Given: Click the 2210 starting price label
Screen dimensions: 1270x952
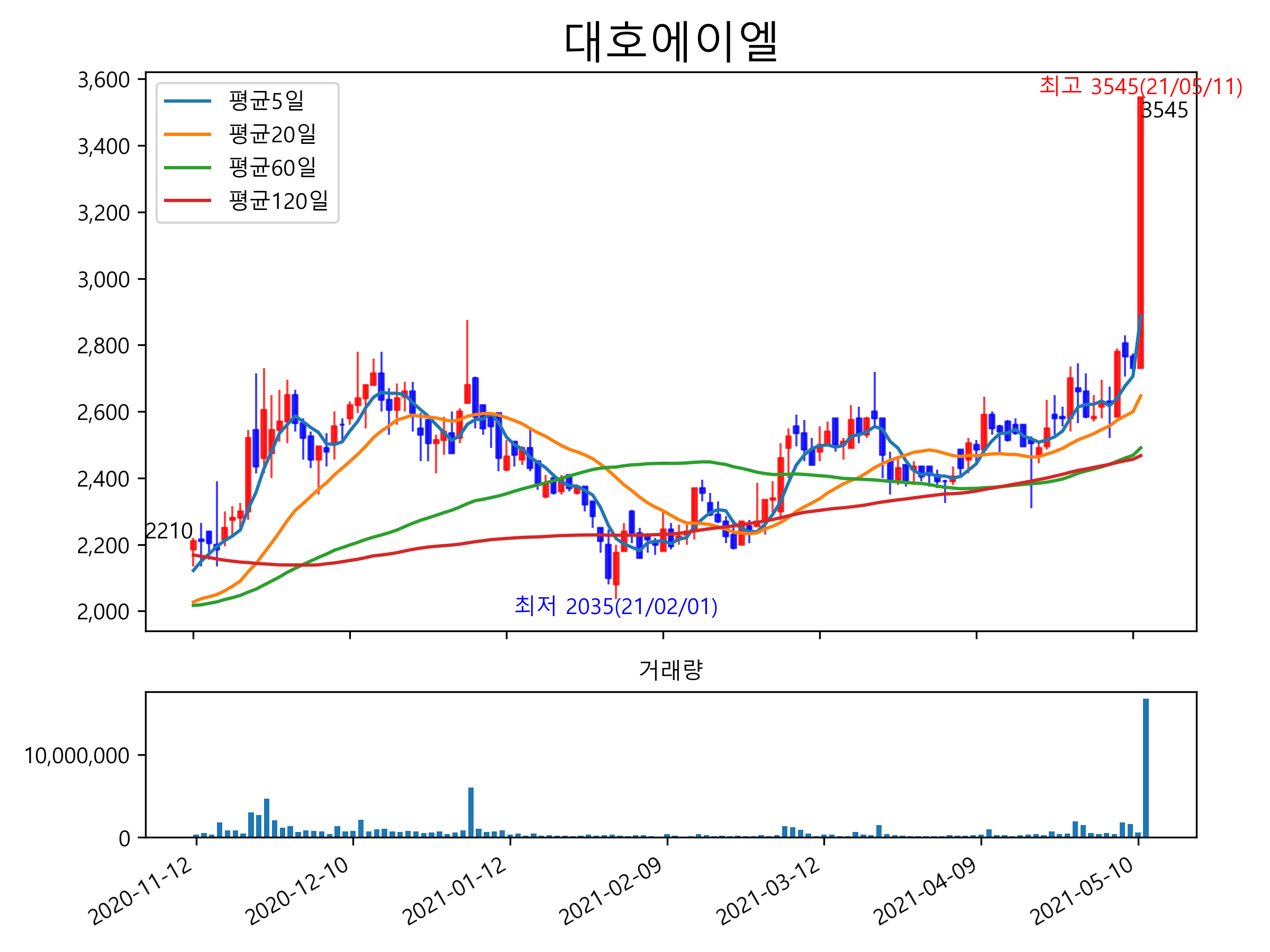Looking at the screenshot, I should (169, 532).
